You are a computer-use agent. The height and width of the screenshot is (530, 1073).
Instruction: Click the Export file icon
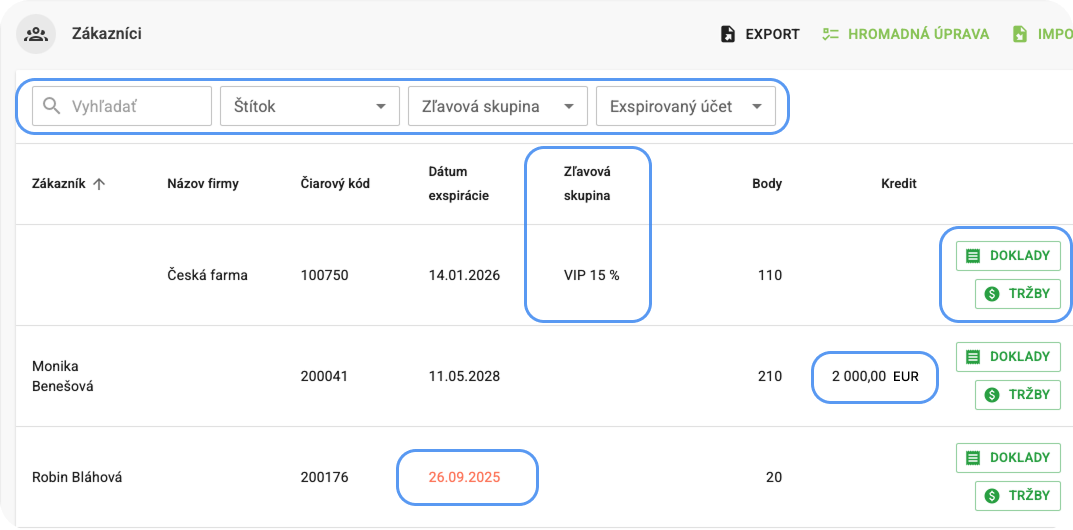coord(728,34)
